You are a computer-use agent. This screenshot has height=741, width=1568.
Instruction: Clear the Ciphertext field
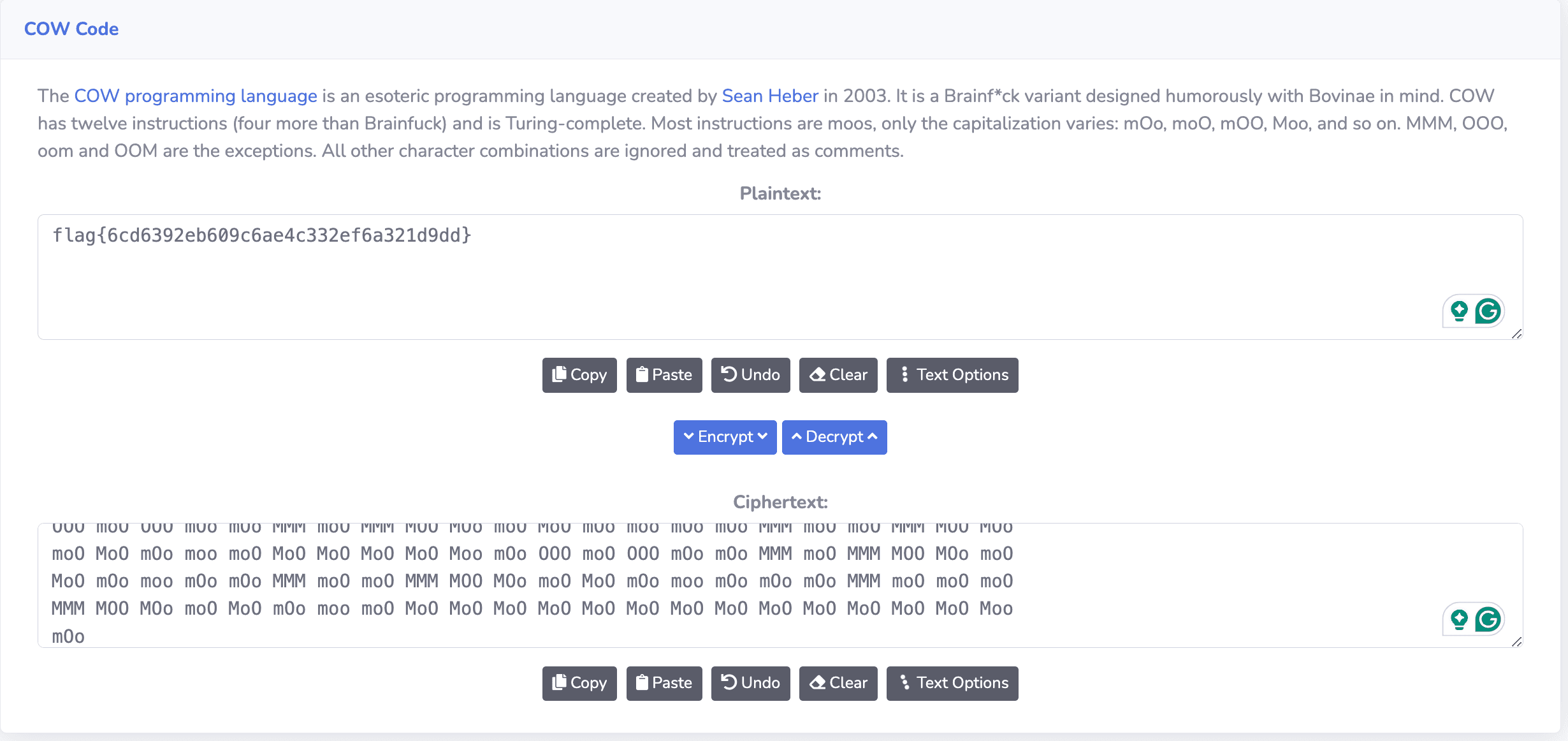[838, 683]
